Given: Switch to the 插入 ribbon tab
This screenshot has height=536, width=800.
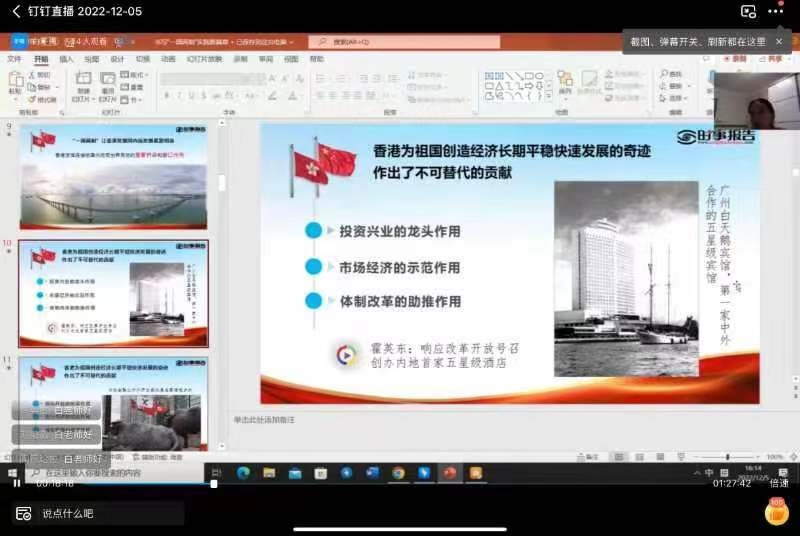Looking at the screenshot, I should coord(66,59).
